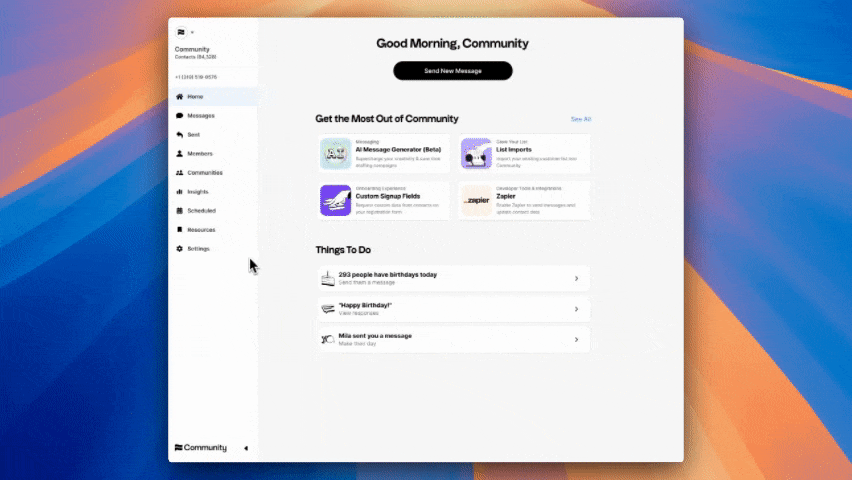
Task: Click the Insights bar chart icon
Action: tap(179, 192)
